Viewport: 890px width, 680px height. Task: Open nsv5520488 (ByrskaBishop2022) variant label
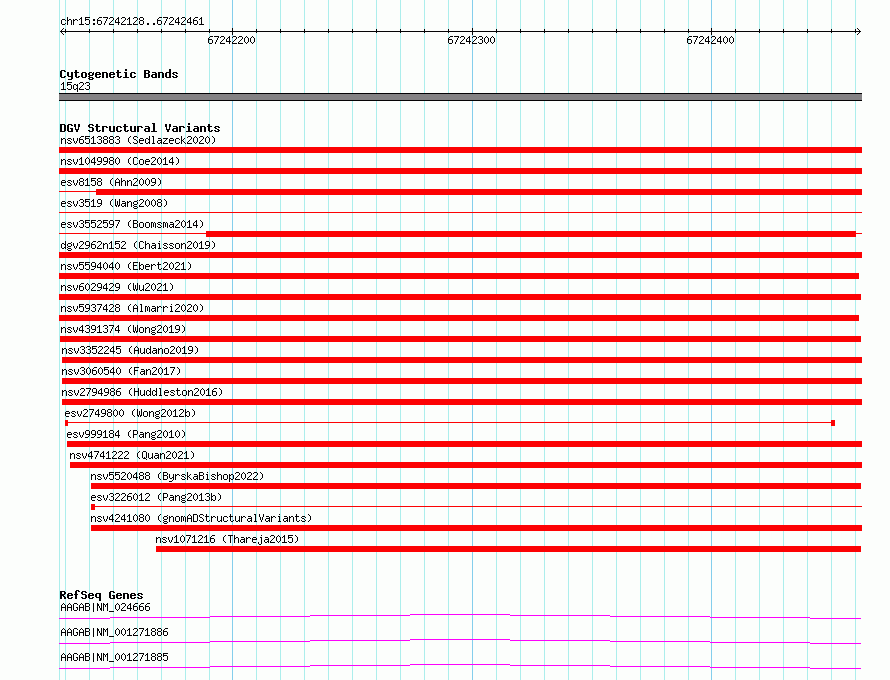click(177, 476)
